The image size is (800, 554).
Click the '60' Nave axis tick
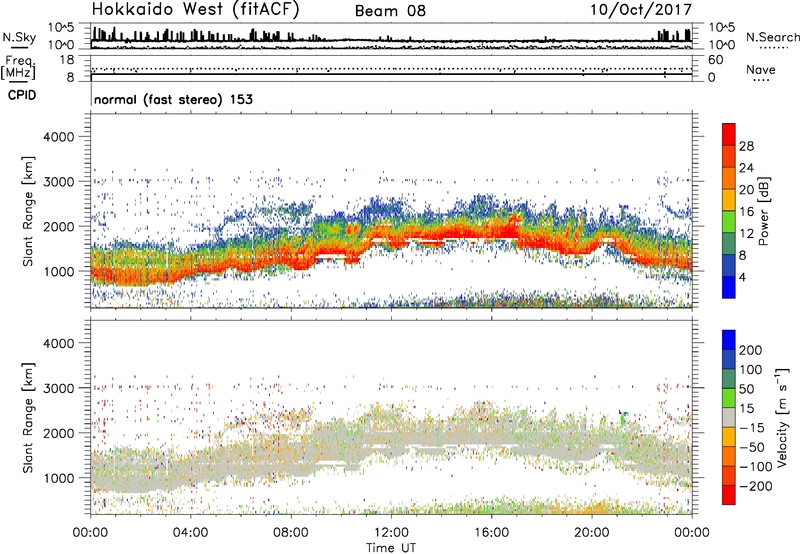(x=715, y=60)
